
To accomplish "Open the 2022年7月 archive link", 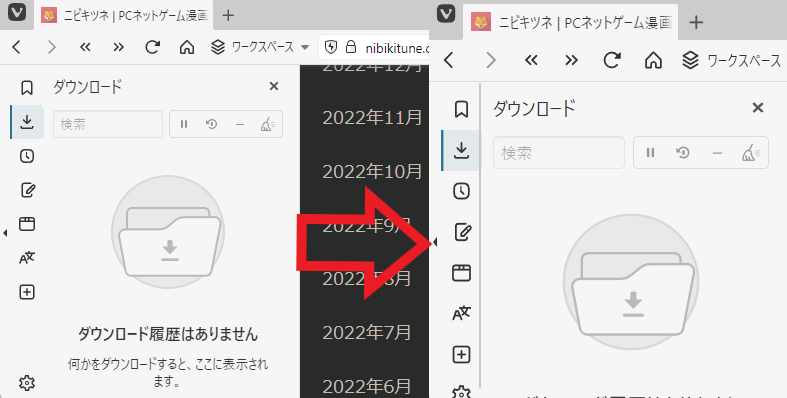I will coord(366,333).
